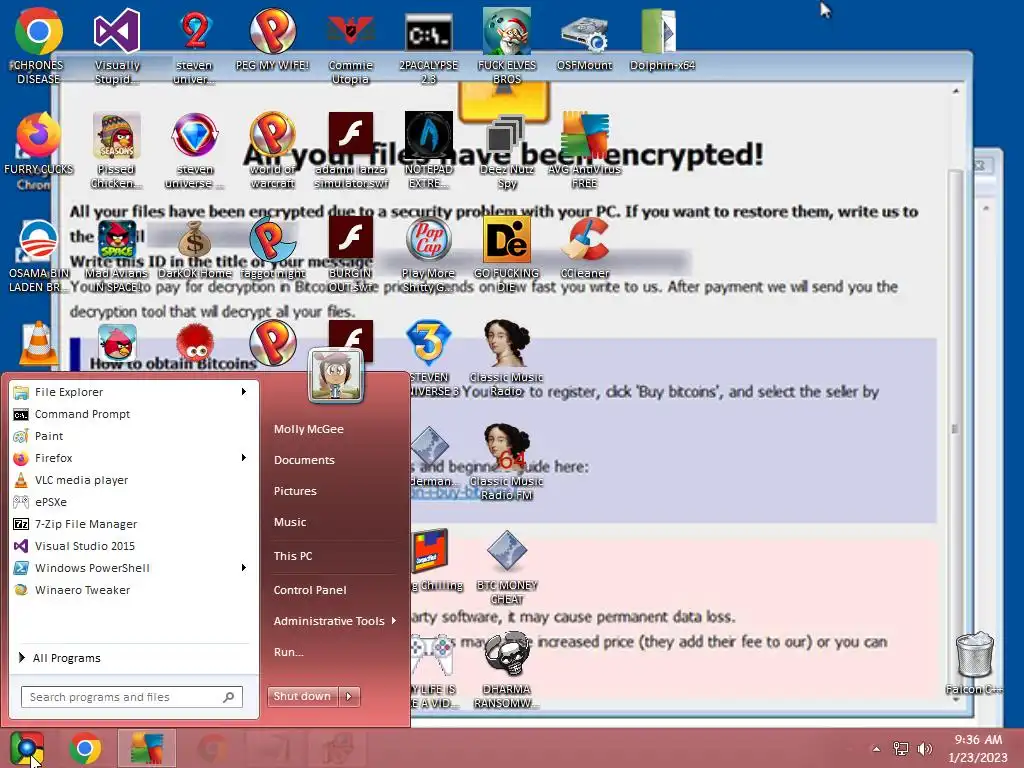The height and width of the screenshot is (768, 1024).
Task: Launch Chrome from the taskbar
Action: coord(85,748)
